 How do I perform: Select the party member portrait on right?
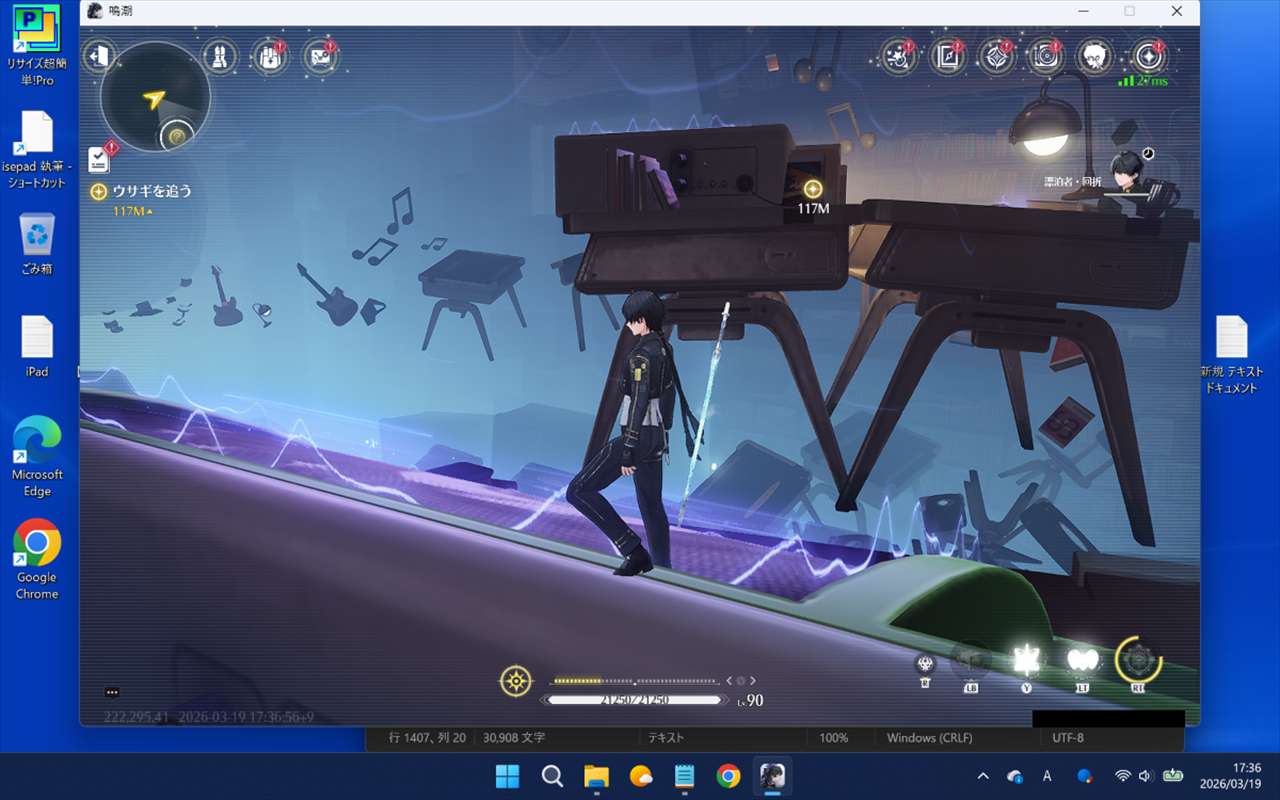[x=1130, y=171]
